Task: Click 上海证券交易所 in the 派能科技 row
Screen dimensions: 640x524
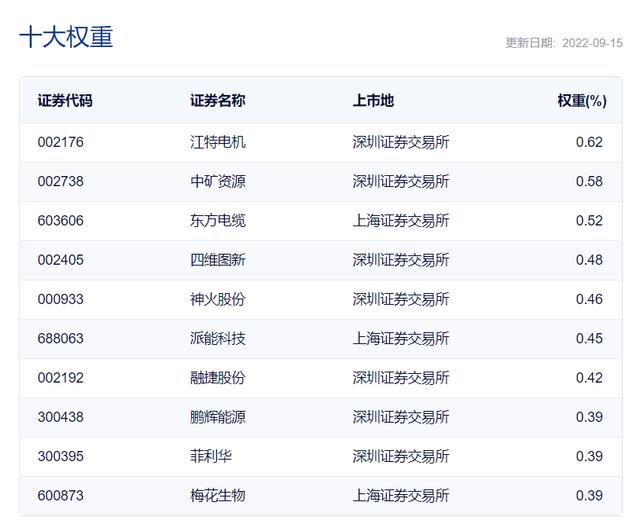Action: 401,338
